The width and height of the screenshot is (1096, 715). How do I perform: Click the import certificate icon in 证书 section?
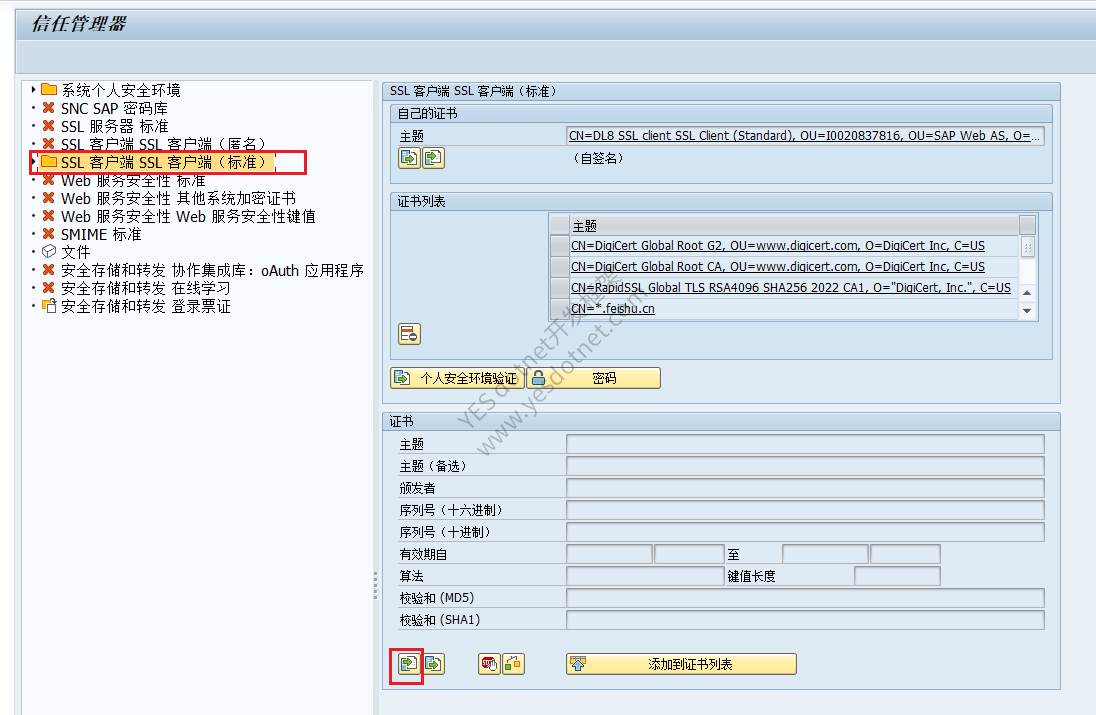[x=409, y=663]
